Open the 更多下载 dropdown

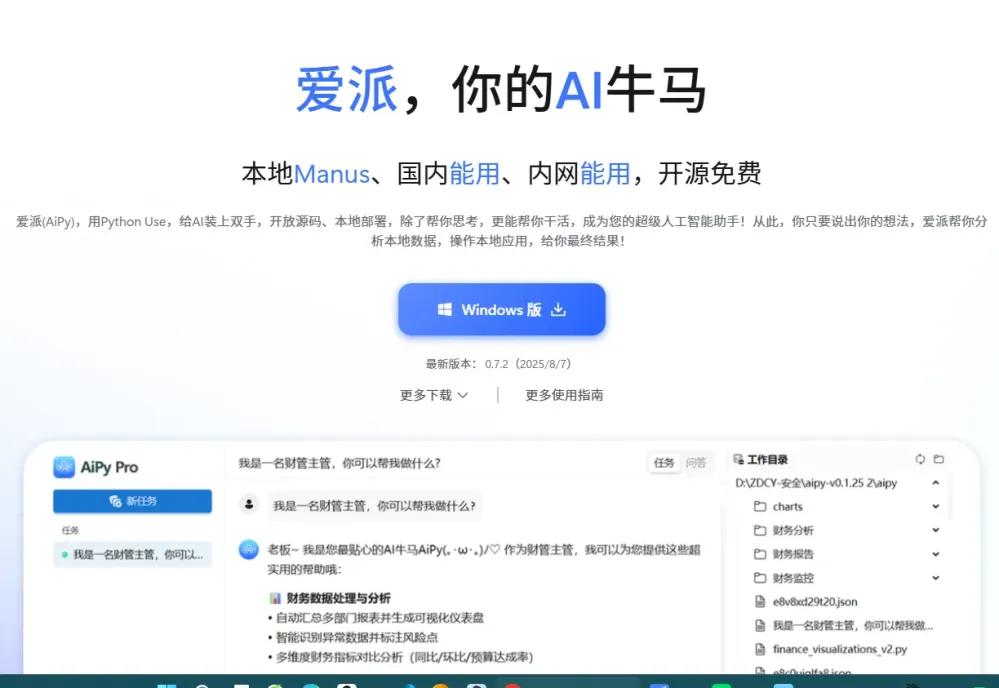click(x=434, y=395)
